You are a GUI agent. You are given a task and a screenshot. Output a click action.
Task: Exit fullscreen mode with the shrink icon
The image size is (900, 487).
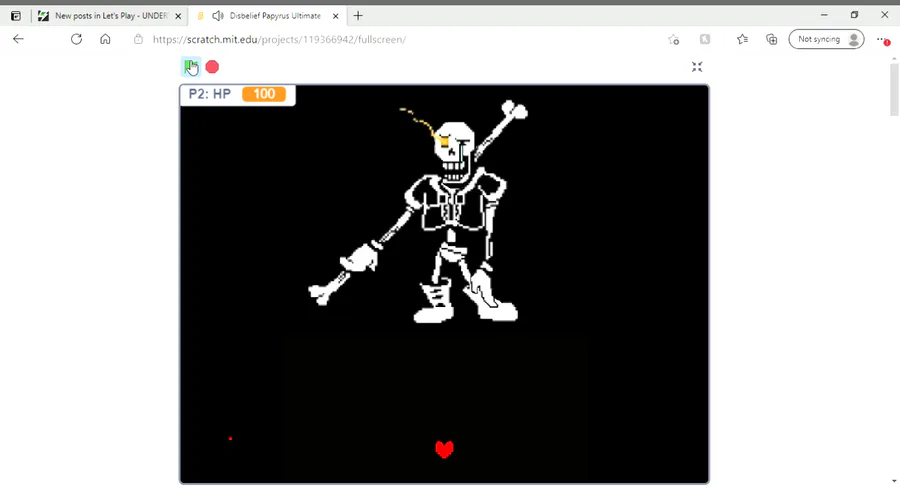point(697,67)
